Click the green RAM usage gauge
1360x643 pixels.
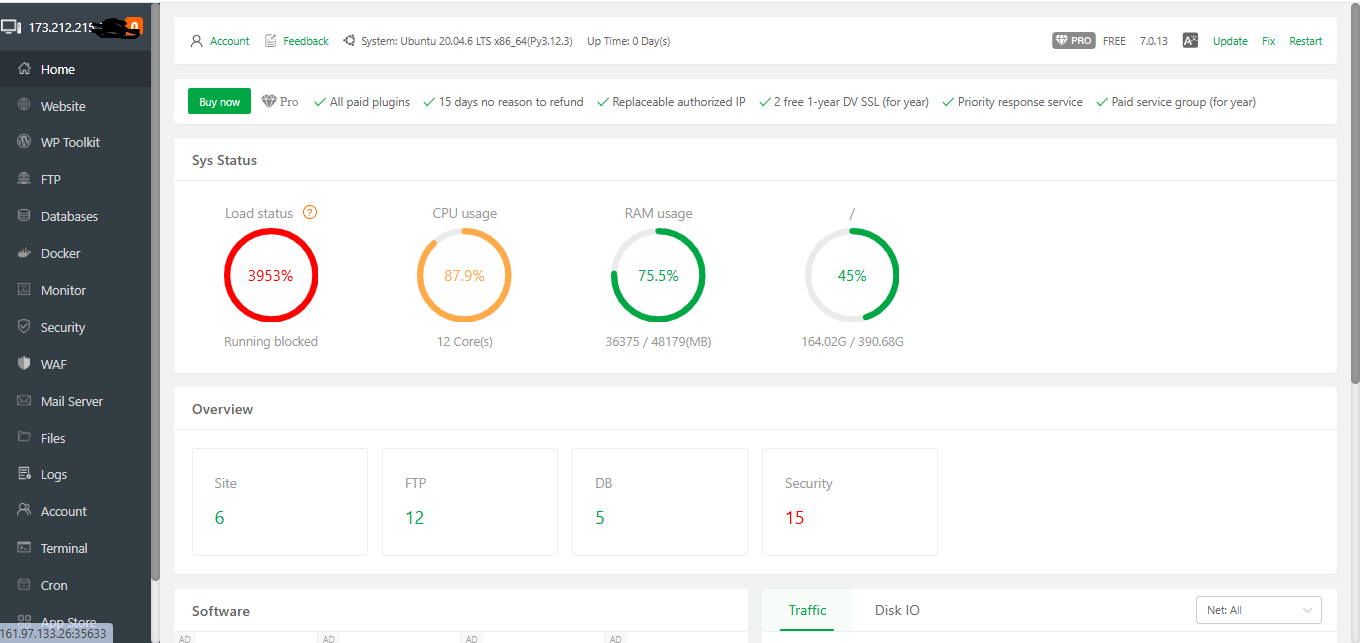point(658,275)
